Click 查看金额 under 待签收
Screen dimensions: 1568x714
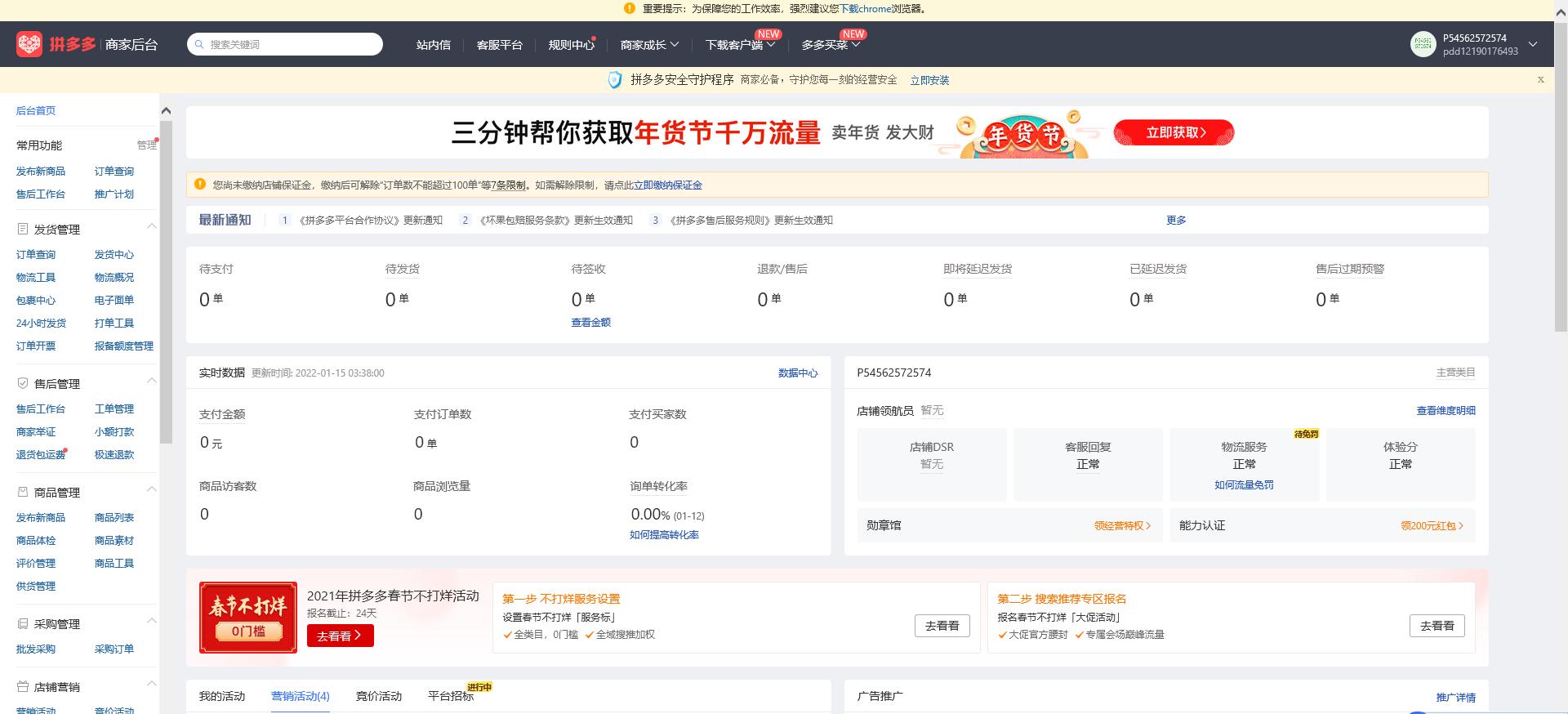[591, 323]
